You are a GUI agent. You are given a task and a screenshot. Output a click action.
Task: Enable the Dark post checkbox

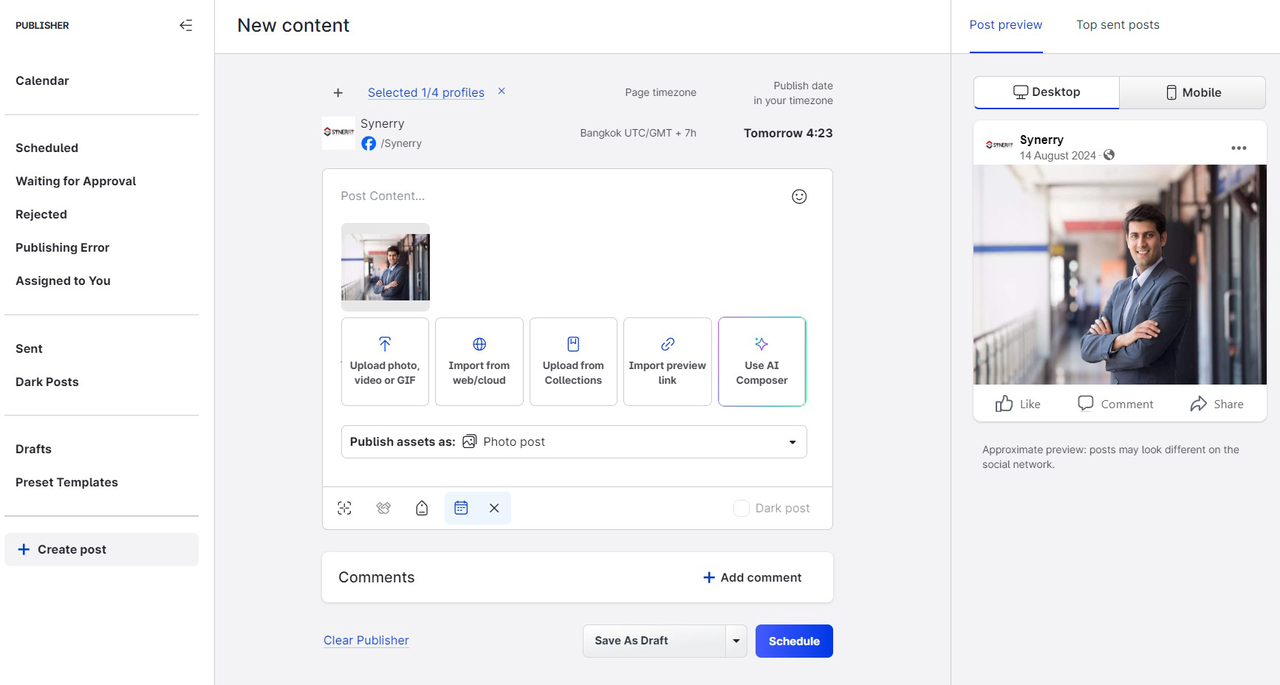click(741, 508)
